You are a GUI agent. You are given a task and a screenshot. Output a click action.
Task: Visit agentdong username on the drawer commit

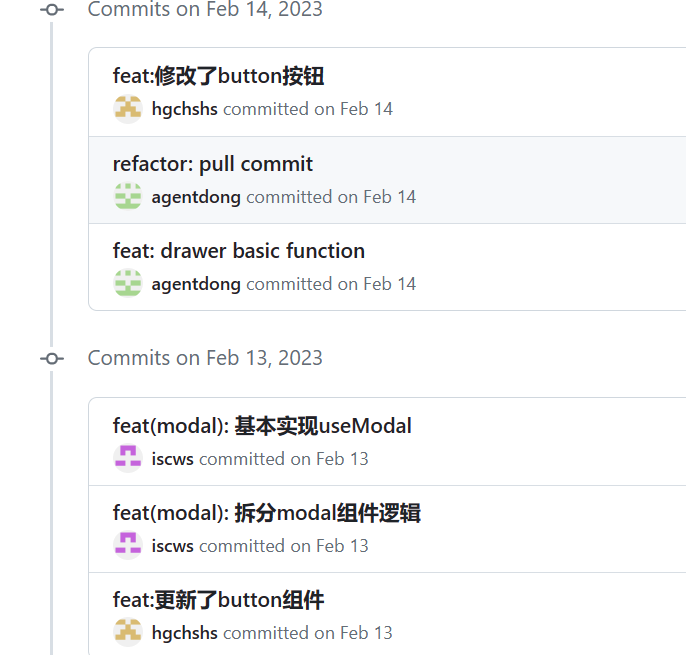[196, 284]
